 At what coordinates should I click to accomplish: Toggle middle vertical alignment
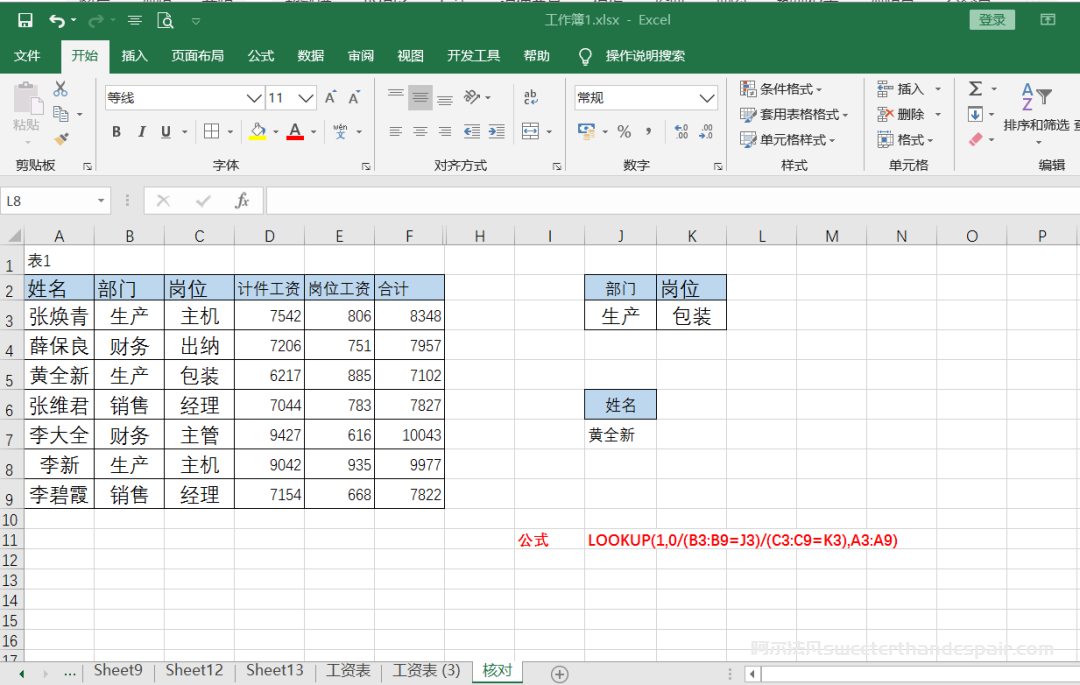(420, 97)
